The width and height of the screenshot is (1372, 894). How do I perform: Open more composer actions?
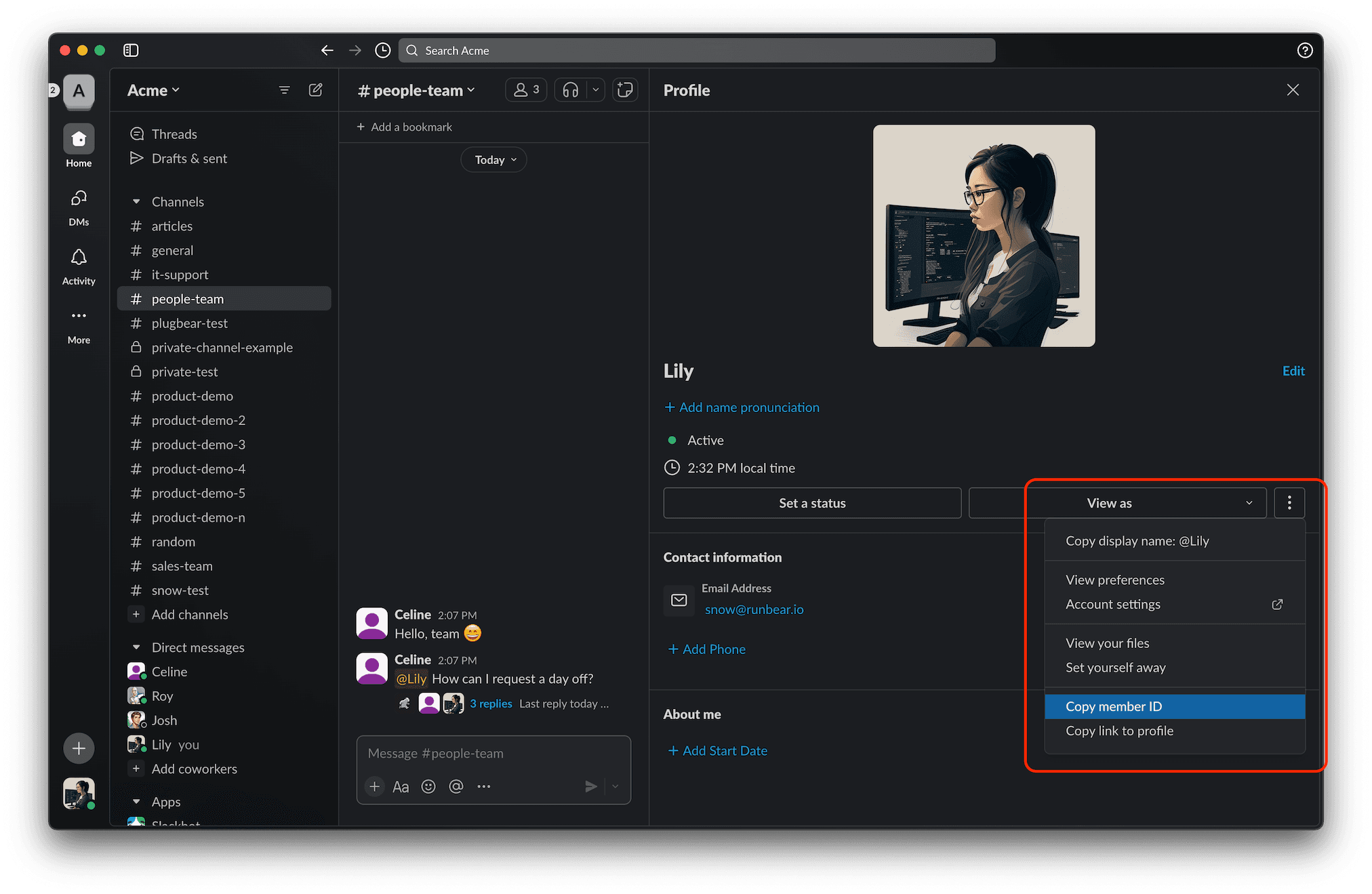[483, 786]
